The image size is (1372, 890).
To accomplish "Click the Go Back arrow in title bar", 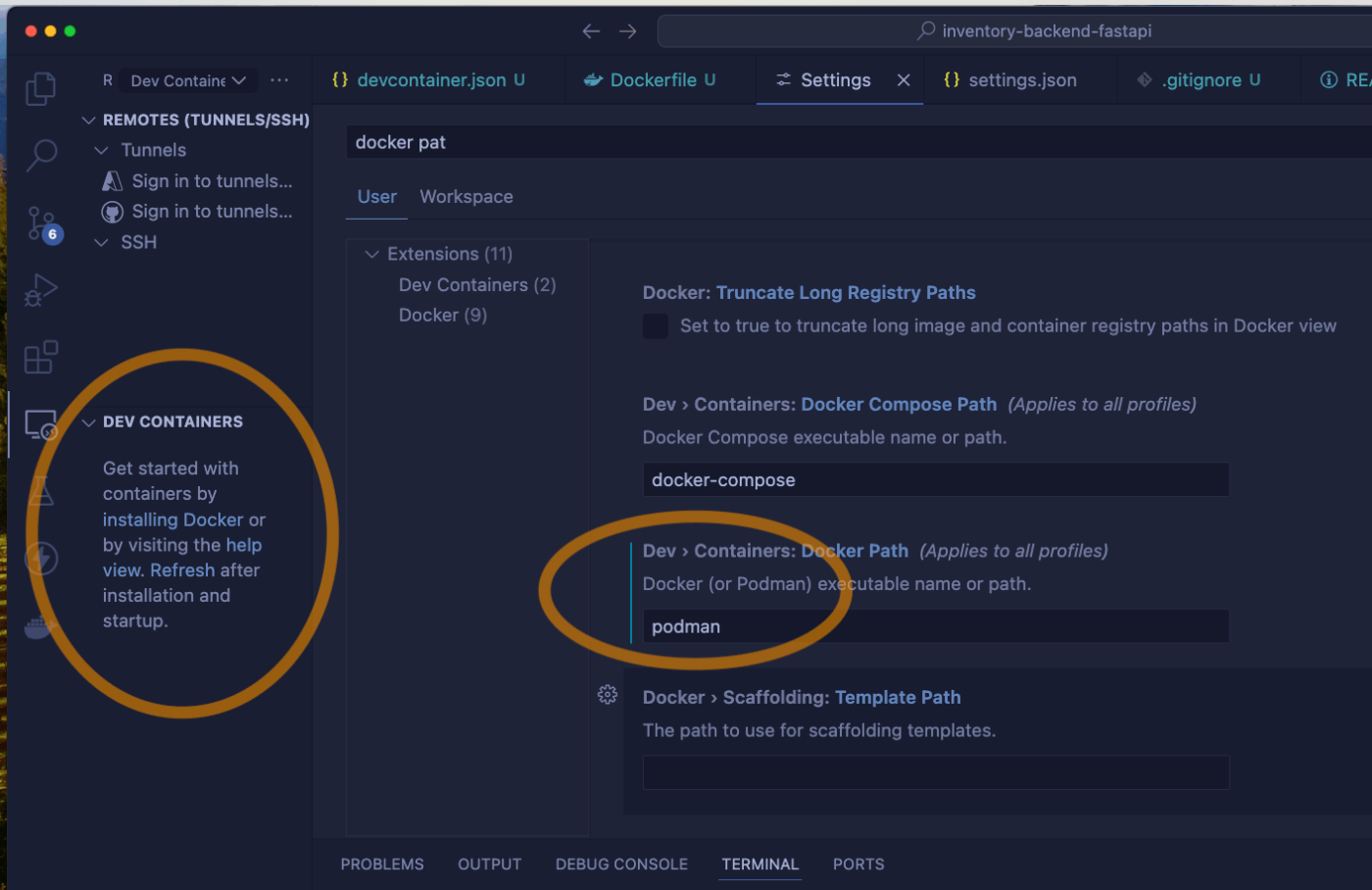I will [x=591, y=31].
